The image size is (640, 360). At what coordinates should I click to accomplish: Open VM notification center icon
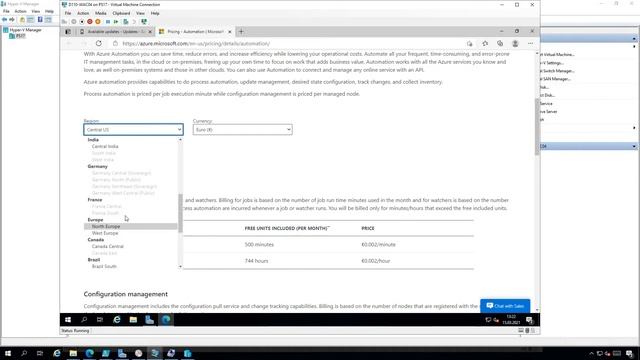529,320
